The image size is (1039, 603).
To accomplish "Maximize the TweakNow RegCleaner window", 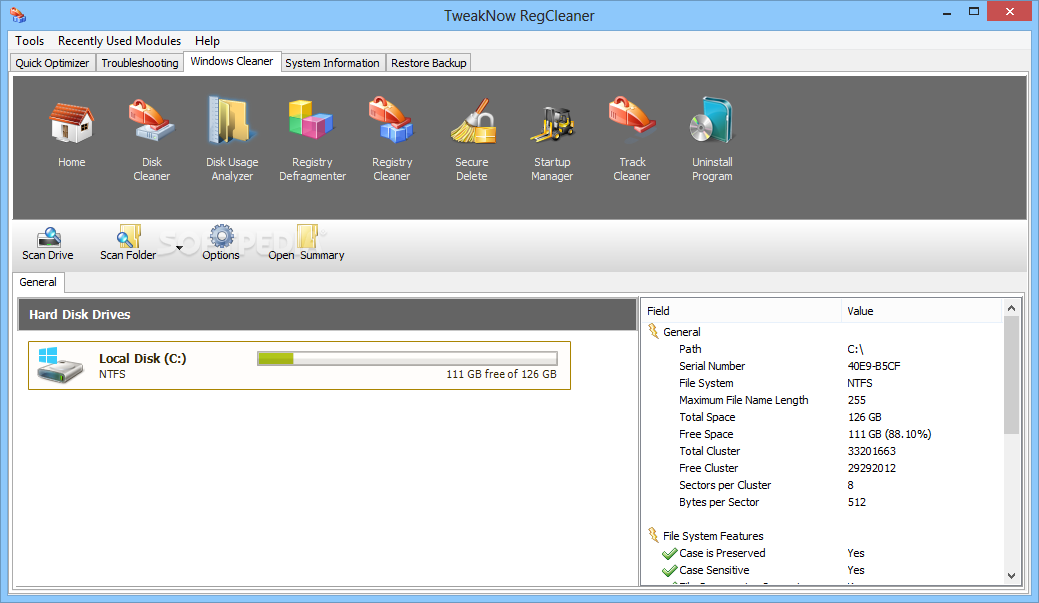I will click(x=973, y=11).
